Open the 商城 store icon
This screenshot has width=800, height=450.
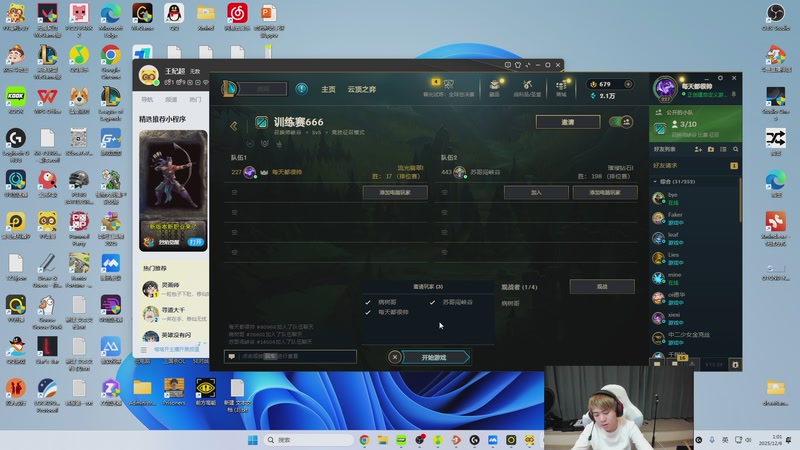(561, 87)
